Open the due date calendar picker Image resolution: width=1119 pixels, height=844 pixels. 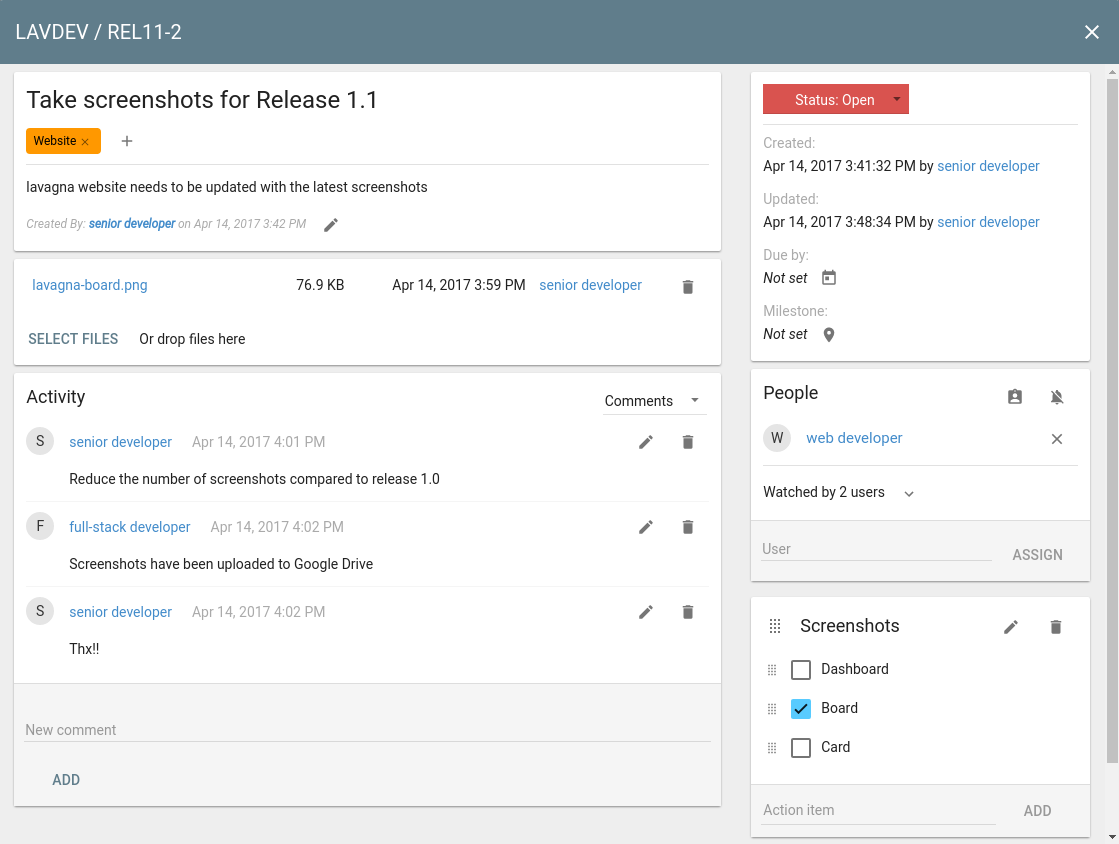828,278
